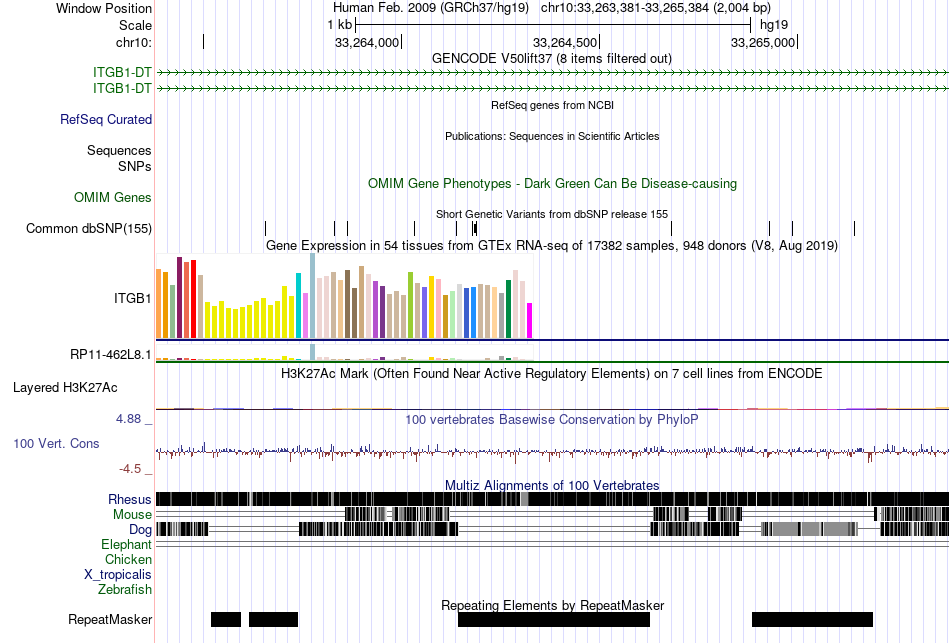The width and height of the screenshot is (950, 643).
Task: Click the RP11-462L8.1 gene label
Action: point(111,355)
